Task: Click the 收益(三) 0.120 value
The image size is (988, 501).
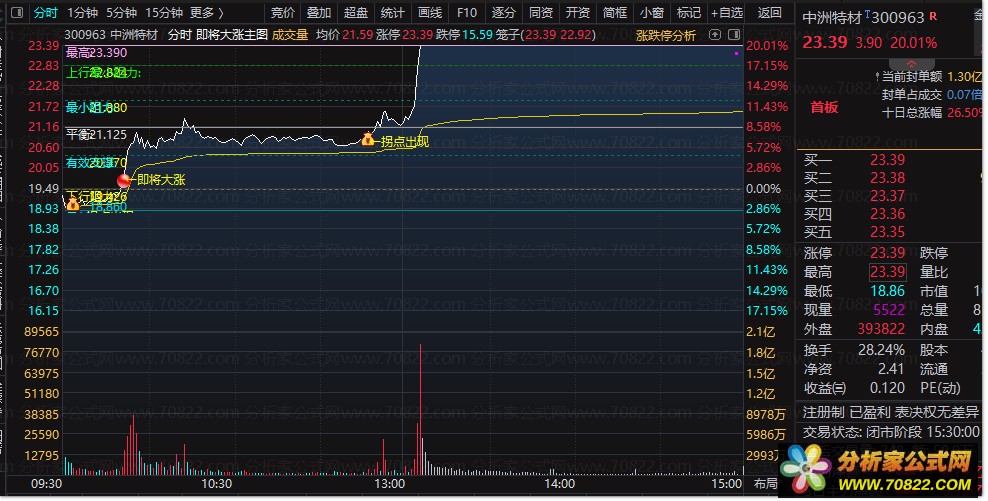Action: 887,388
